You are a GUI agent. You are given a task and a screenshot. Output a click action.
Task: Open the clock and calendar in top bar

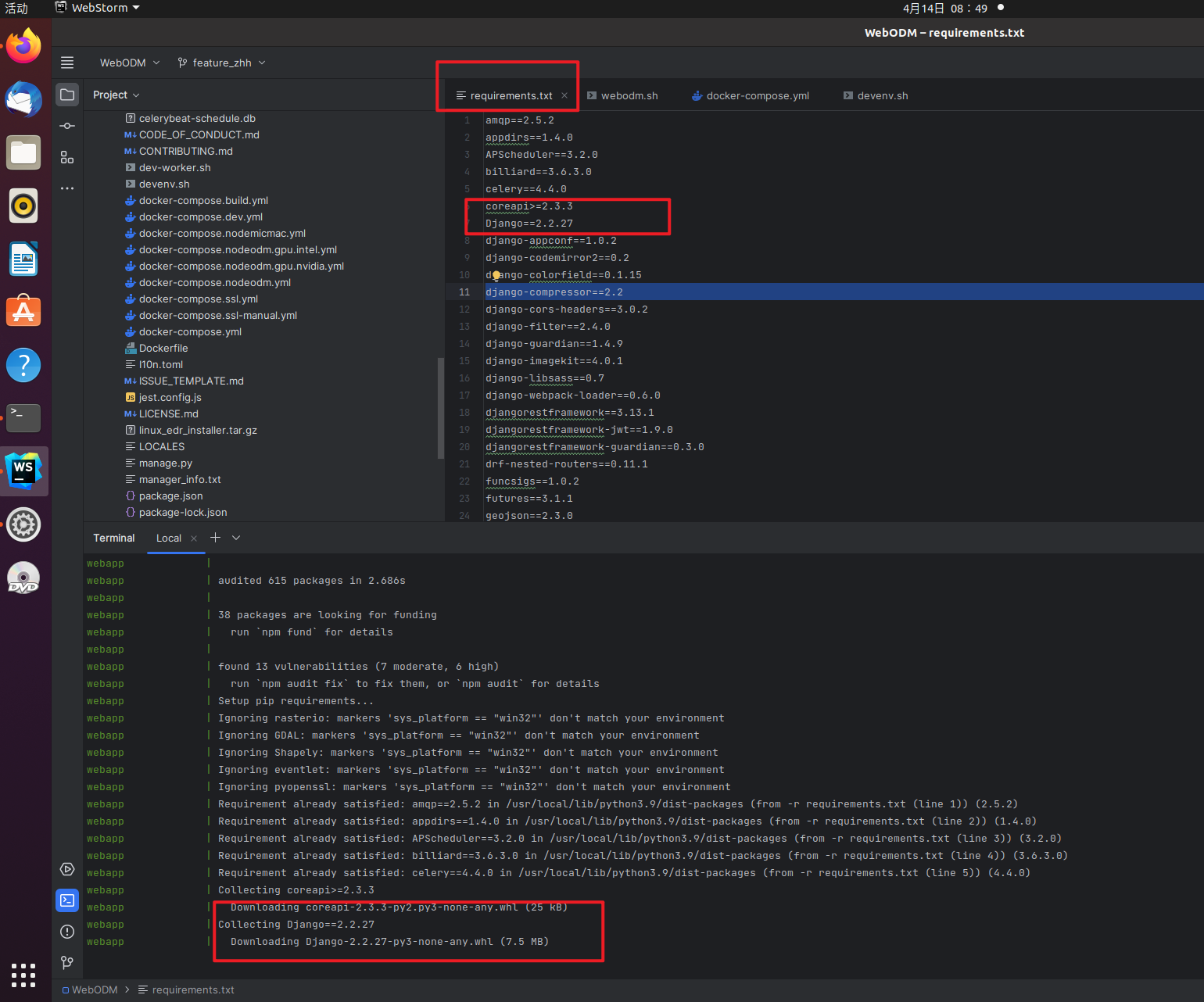945,8
